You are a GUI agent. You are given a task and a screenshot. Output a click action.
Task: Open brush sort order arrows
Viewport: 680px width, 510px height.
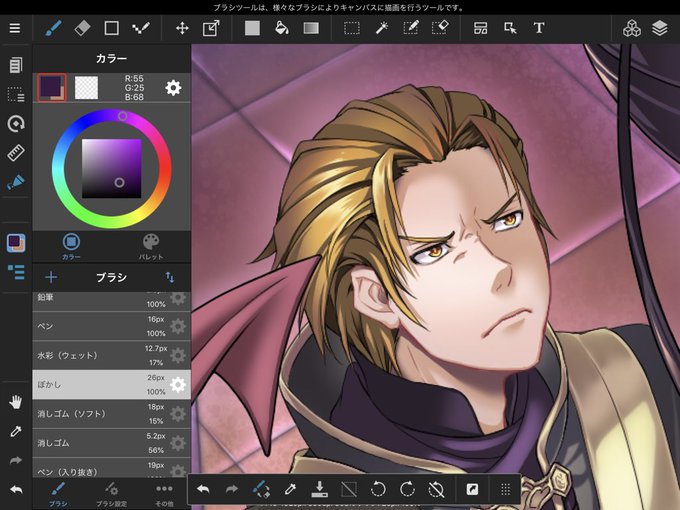(x=170, y=277)
